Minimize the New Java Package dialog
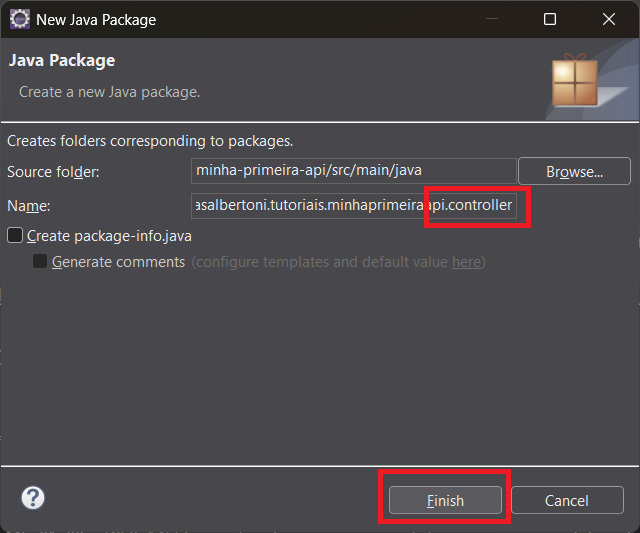This screenshot has height=533, width=640. pyautogui.click(x=492, y=19)
